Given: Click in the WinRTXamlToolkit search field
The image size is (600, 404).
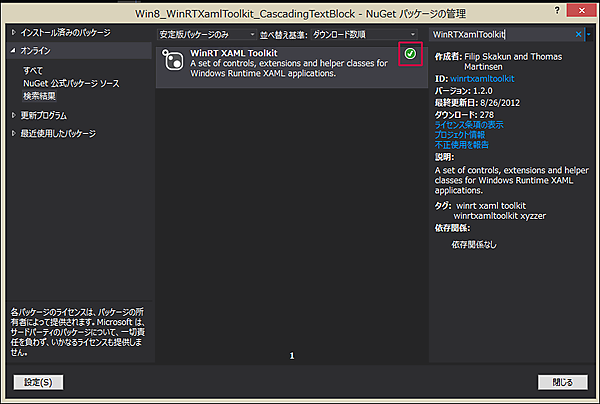Looking at the screenshot, I should click(x=501, y=34).
